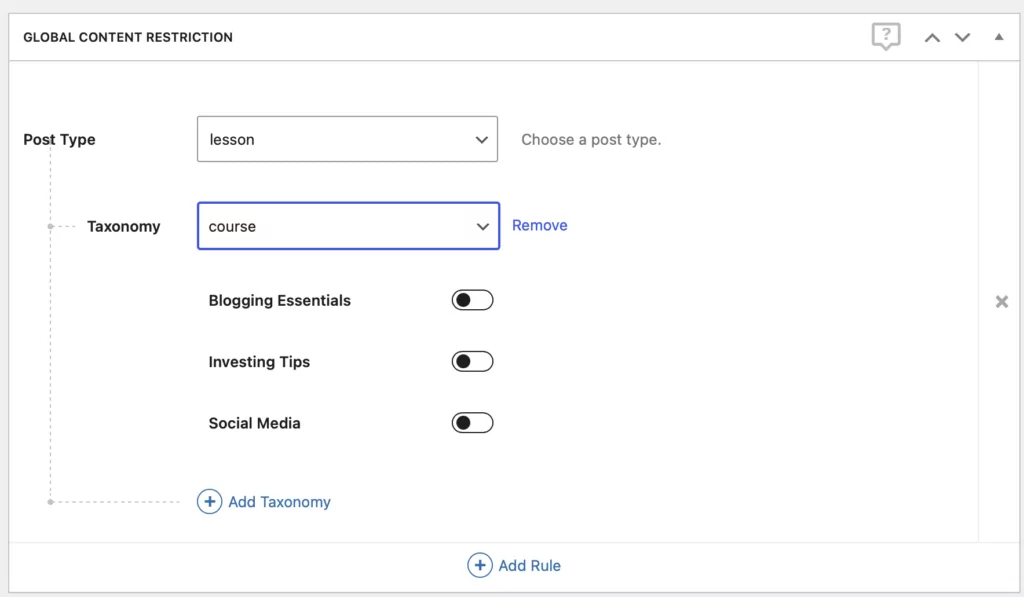Turn on the Social Media toggle

(x=472, y=423)
